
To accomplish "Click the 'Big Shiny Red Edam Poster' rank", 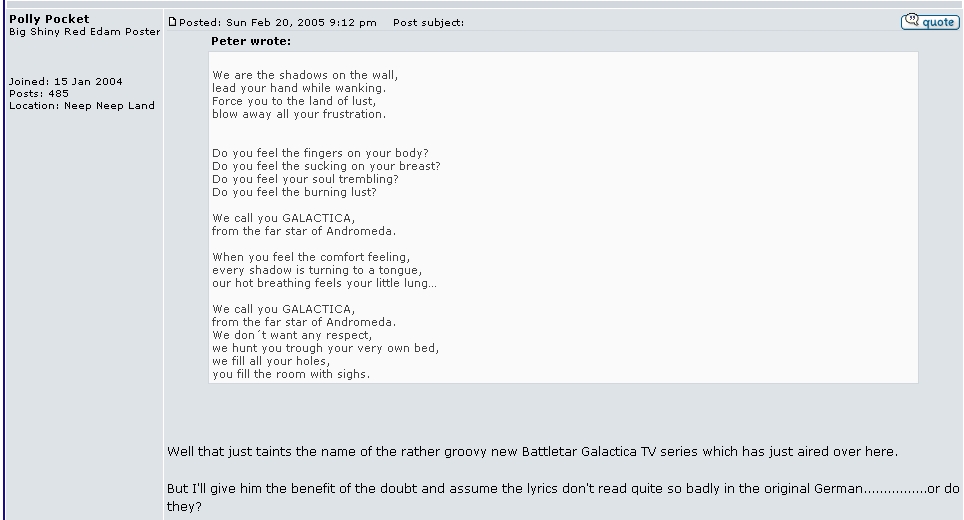I will (x=85, y=32).
